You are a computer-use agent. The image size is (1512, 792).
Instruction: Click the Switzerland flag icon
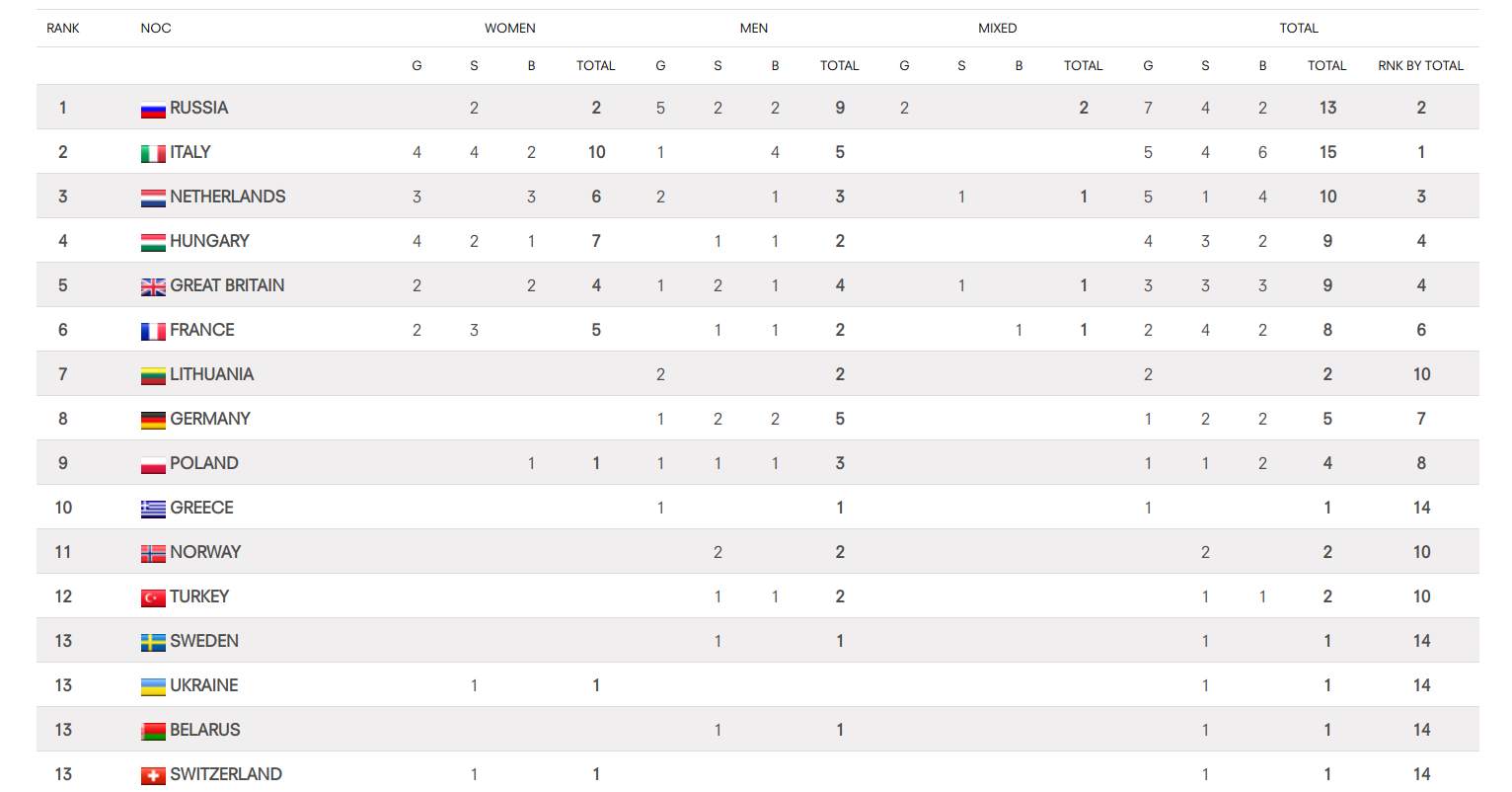(153, 776)
